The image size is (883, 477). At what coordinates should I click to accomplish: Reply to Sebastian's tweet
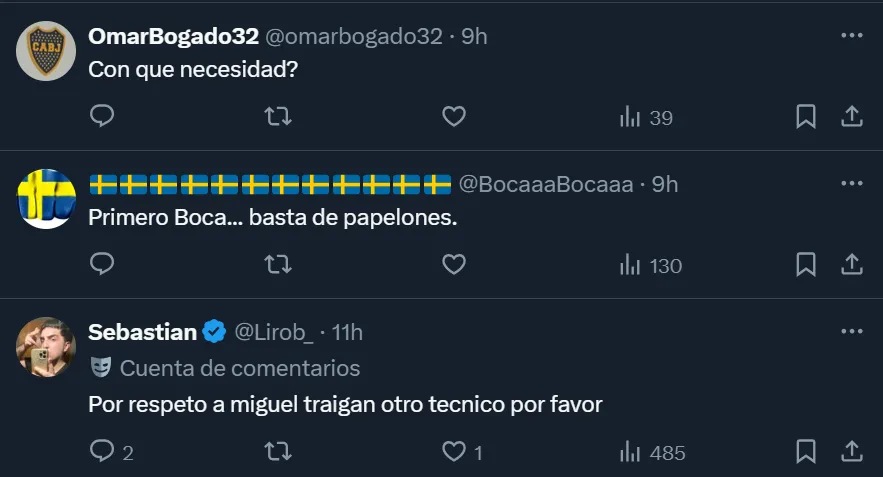pos(102,452)
